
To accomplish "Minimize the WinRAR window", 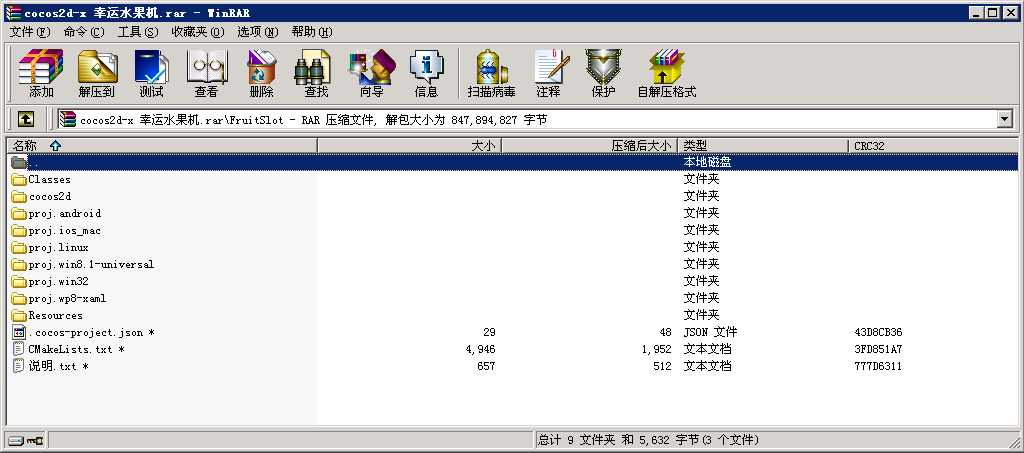I will pos(976,12).
